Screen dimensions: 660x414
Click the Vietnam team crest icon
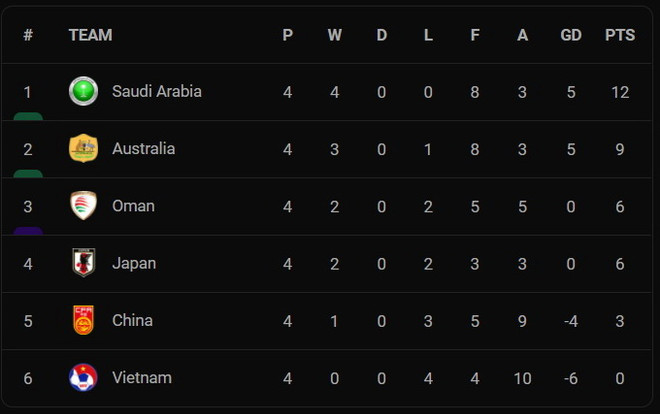tap(83, 377)
